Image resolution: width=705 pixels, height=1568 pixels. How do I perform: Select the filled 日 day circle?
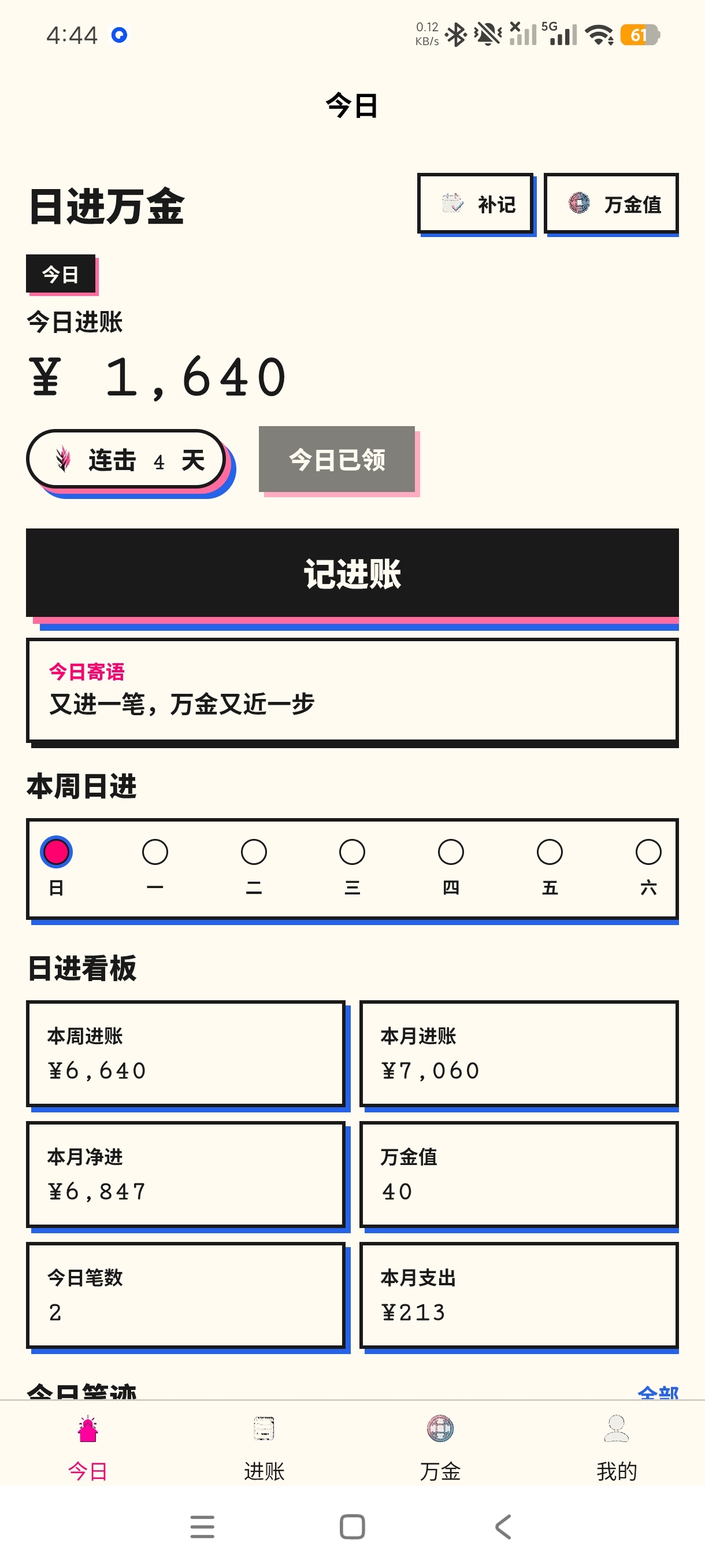56,852
